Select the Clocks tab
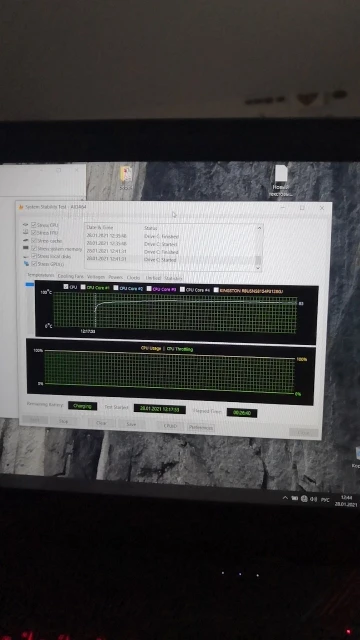Image resolution: width=360 pixels, height=640 pixels. 133,277
